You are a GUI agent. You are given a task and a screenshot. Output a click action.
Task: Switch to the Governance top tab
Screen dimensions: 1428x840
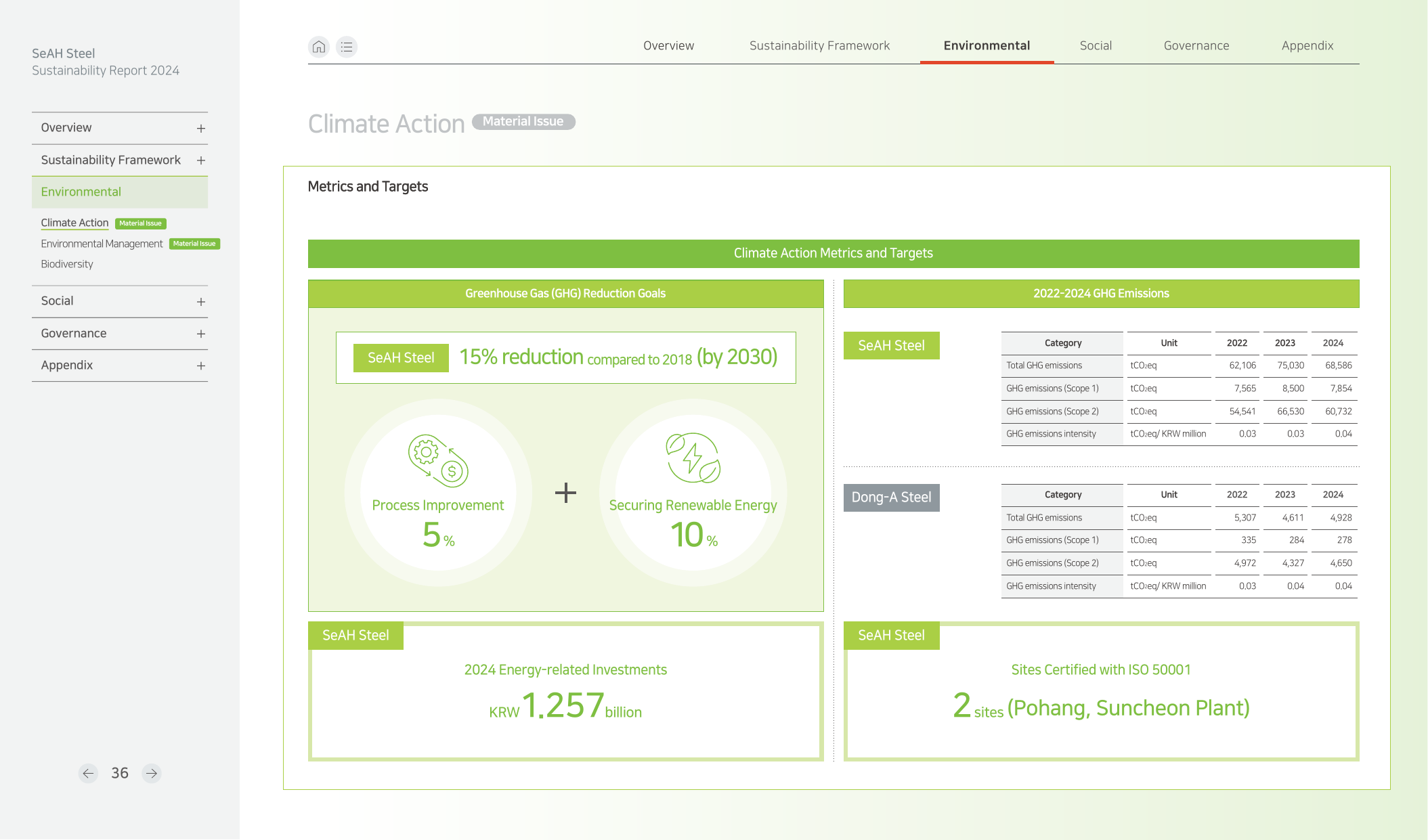pos(1196,45)
